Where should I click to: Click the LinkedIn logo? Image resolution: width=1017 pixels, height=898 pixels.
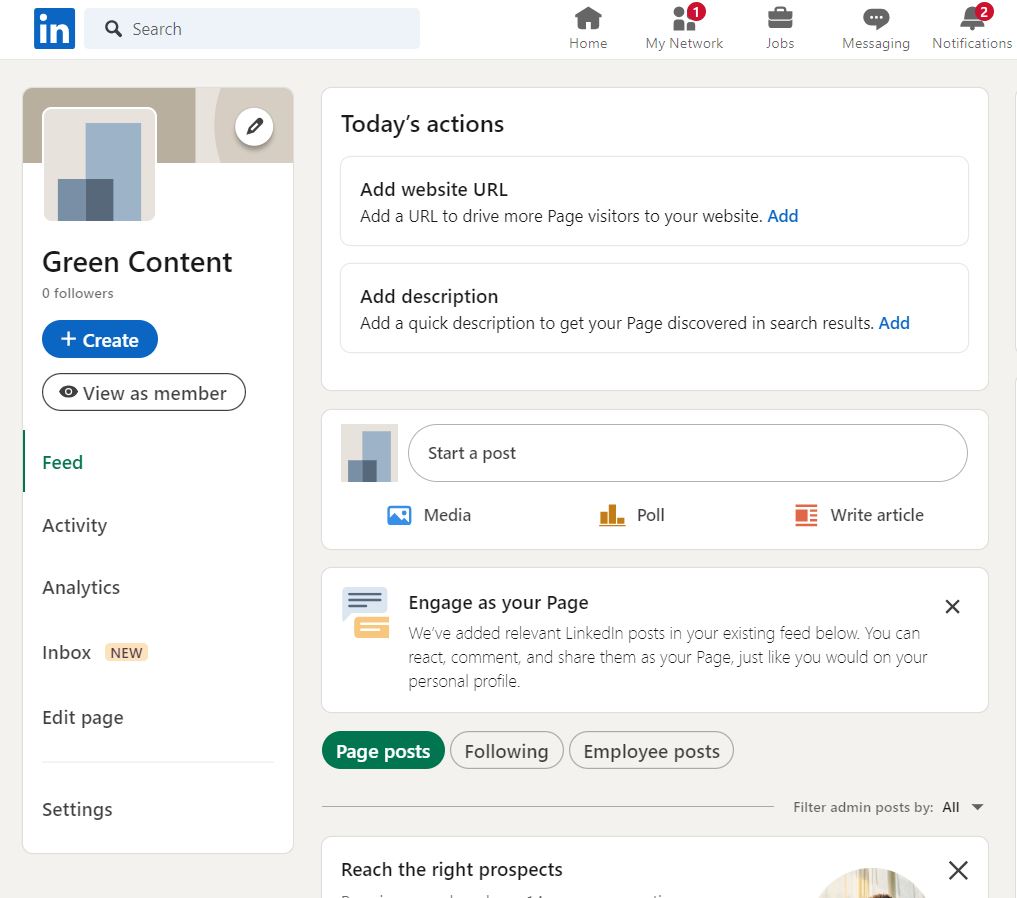54,29
